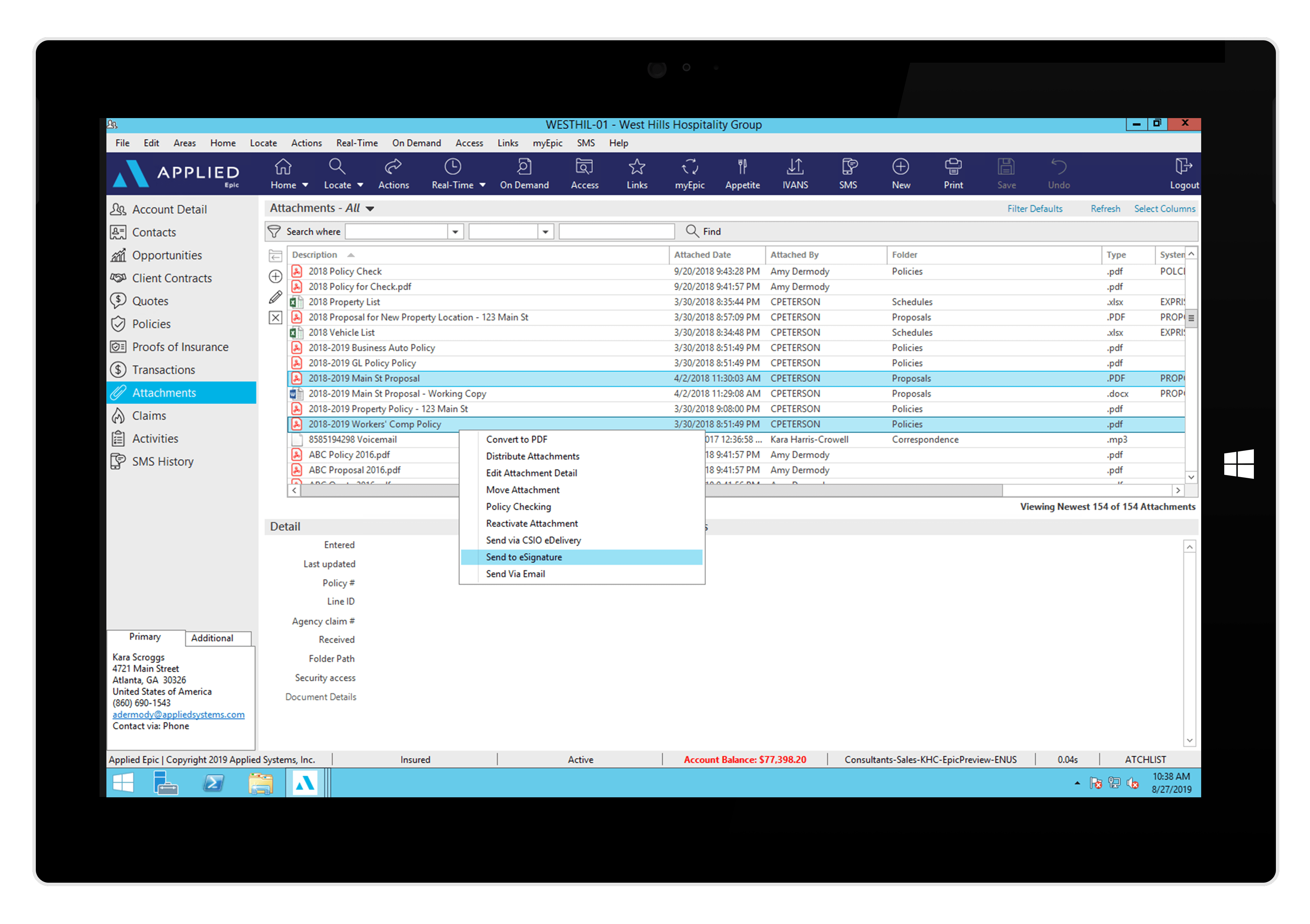Expand the Home toolbar dropdown arrow
The height and width of the screenshot is (924, 1310).
point(305,185)
